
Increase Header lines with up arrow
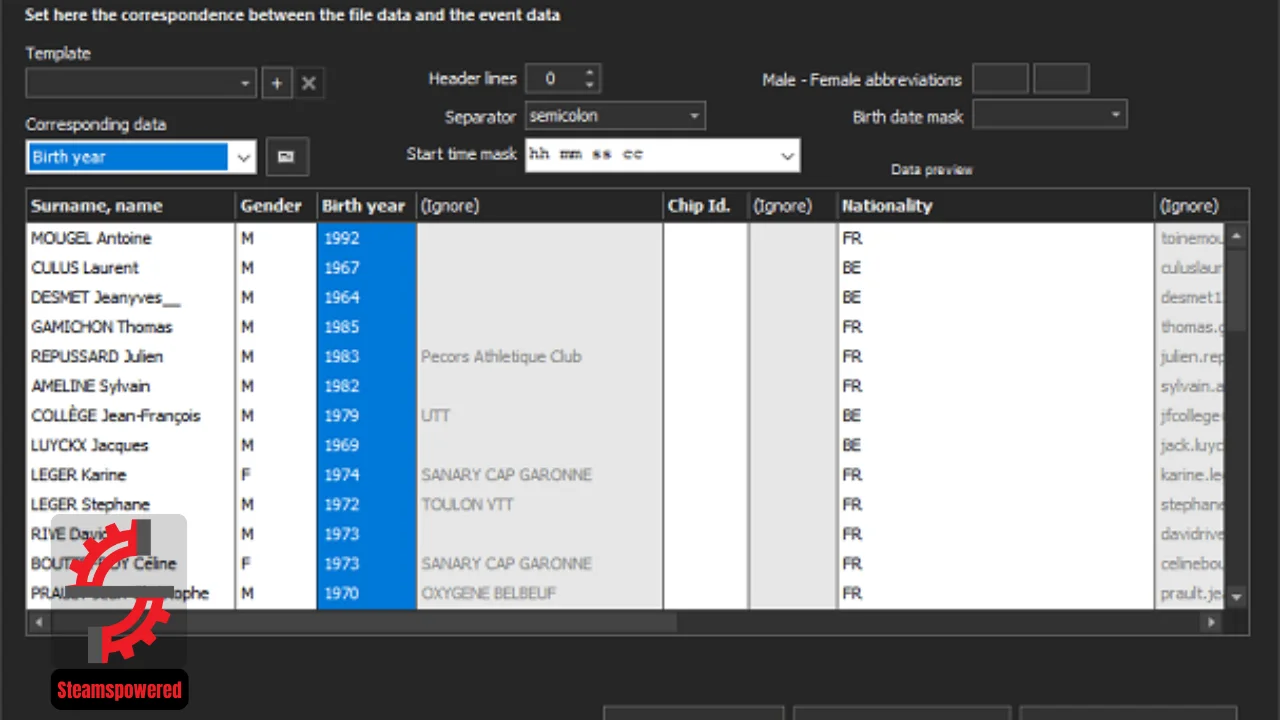click(590, 73)
